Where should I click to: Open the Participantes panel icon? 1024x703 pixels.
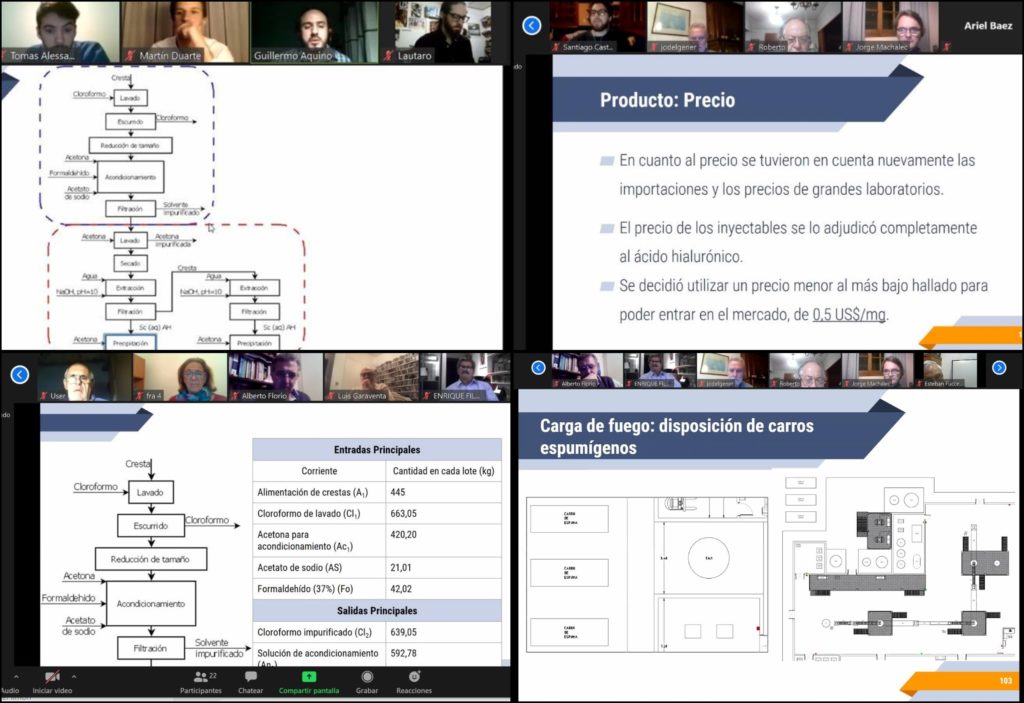200,677
